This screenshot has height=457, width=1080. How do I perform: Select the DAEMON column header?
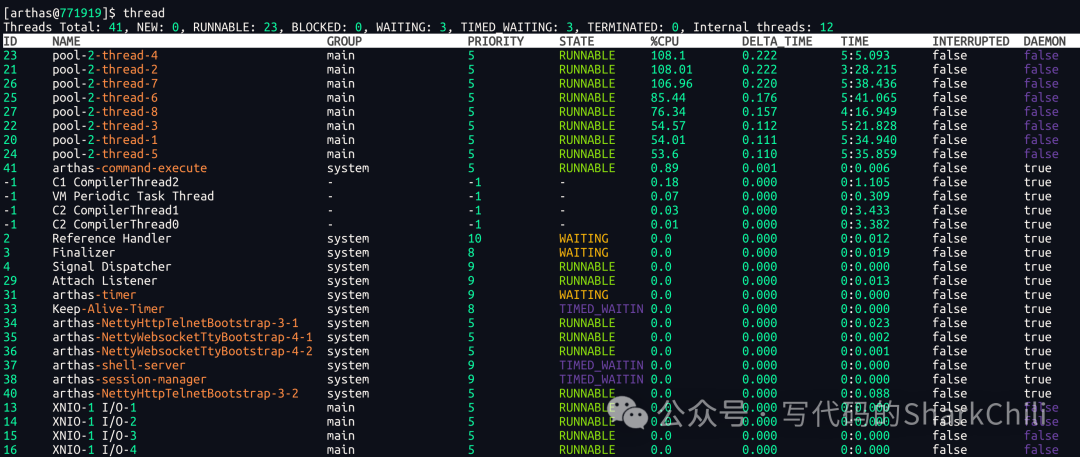(1045, 41)
